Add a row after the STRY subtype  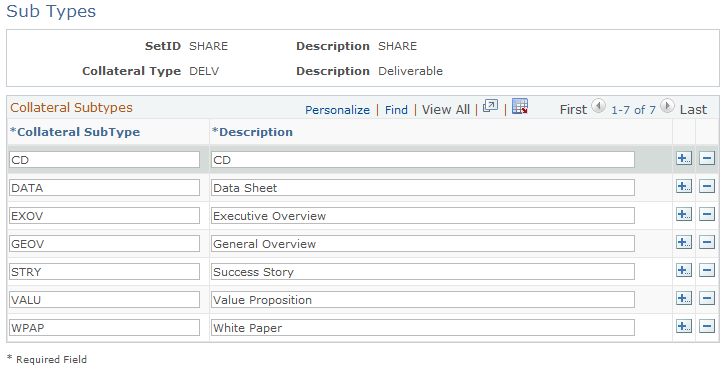point(684,271)
